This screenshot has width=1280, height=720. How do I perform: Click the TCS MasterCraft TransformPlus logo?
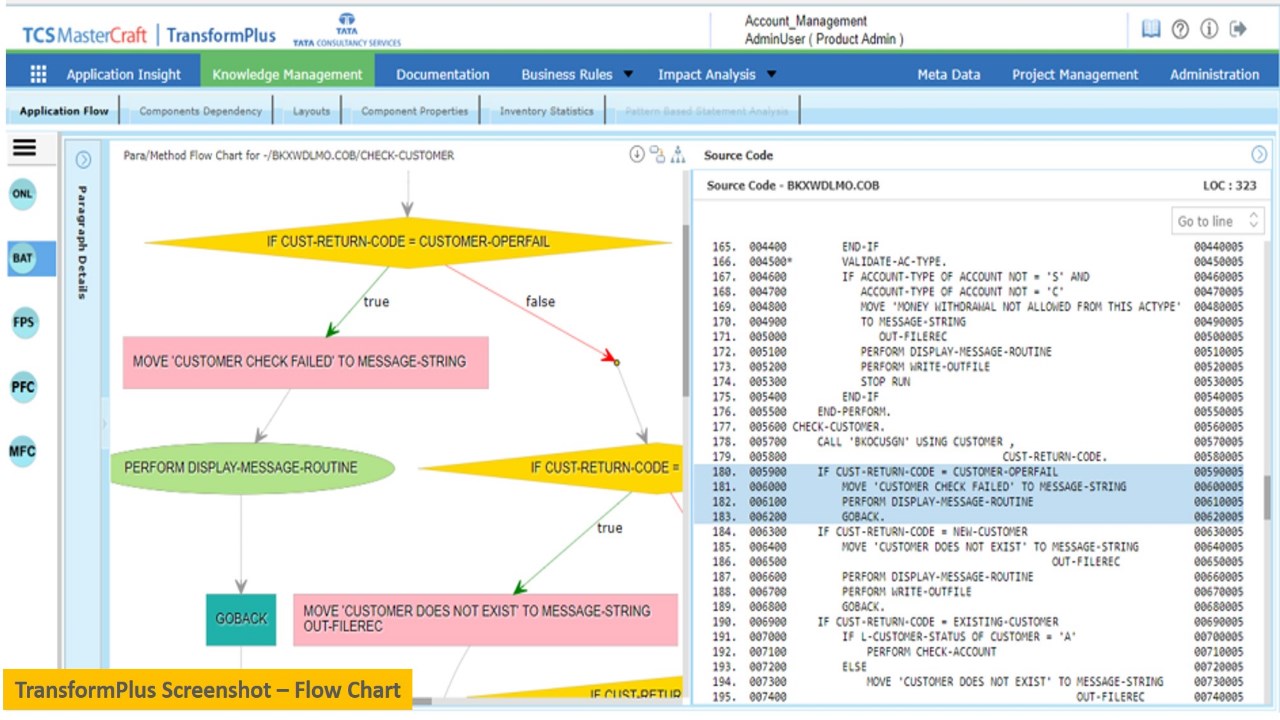pos(149,35)
